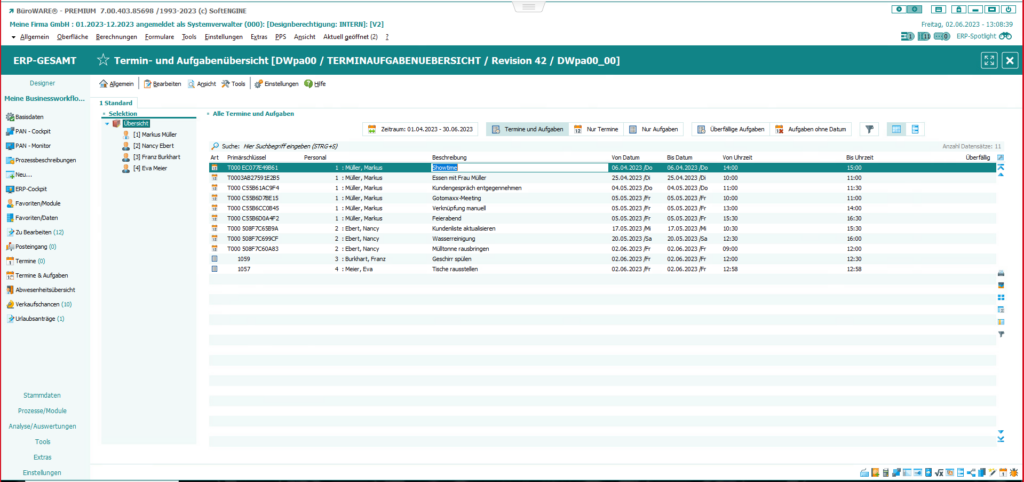Screen dimensions: 1024x482
Task: Toggle Termine und Aufgaben filter
Action: (527, 129)
